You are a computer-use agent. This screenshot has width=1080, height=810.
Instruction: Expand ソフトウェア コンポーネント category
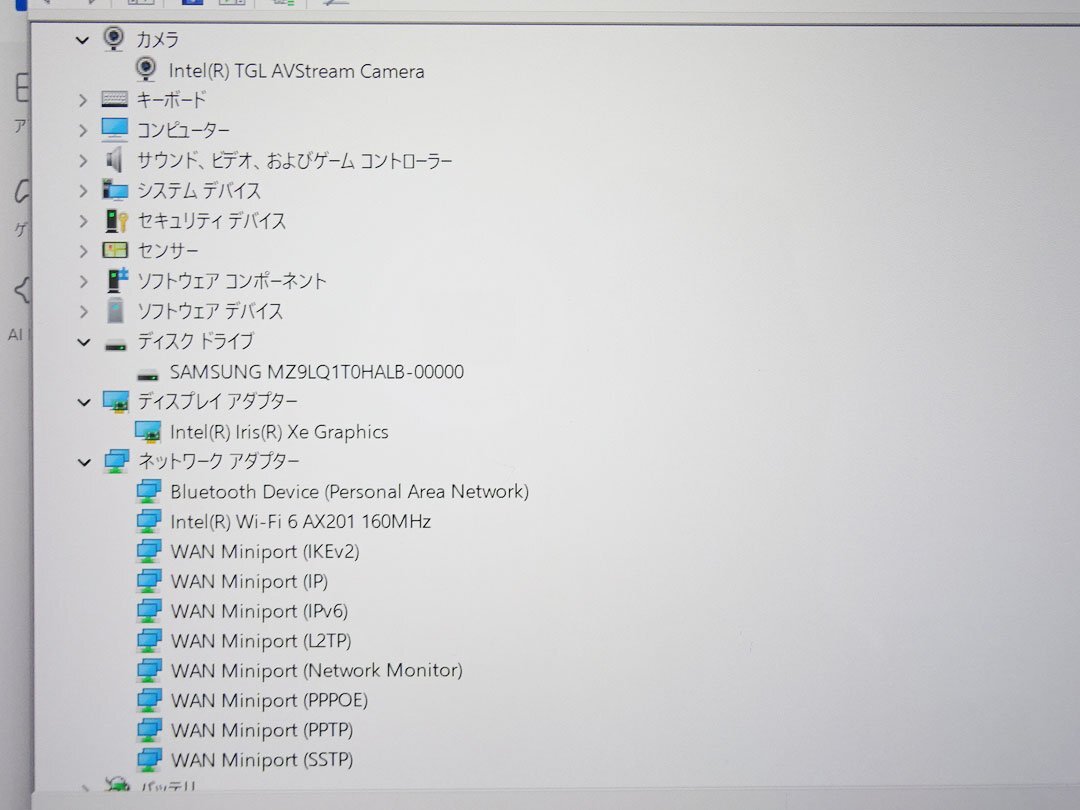pyautogui.click(x=83, y=282)
